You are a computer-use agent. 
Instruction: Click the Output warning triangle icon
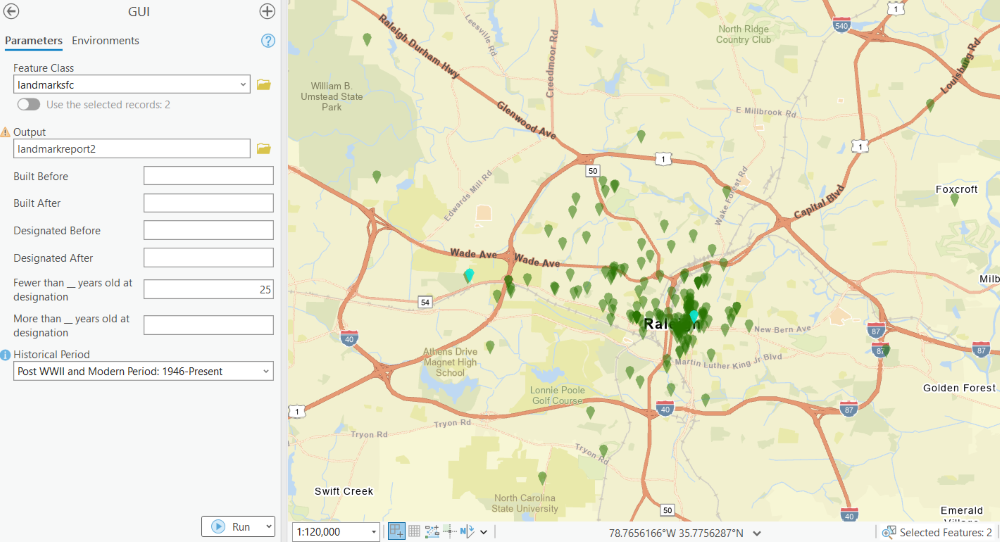[6, 132]
